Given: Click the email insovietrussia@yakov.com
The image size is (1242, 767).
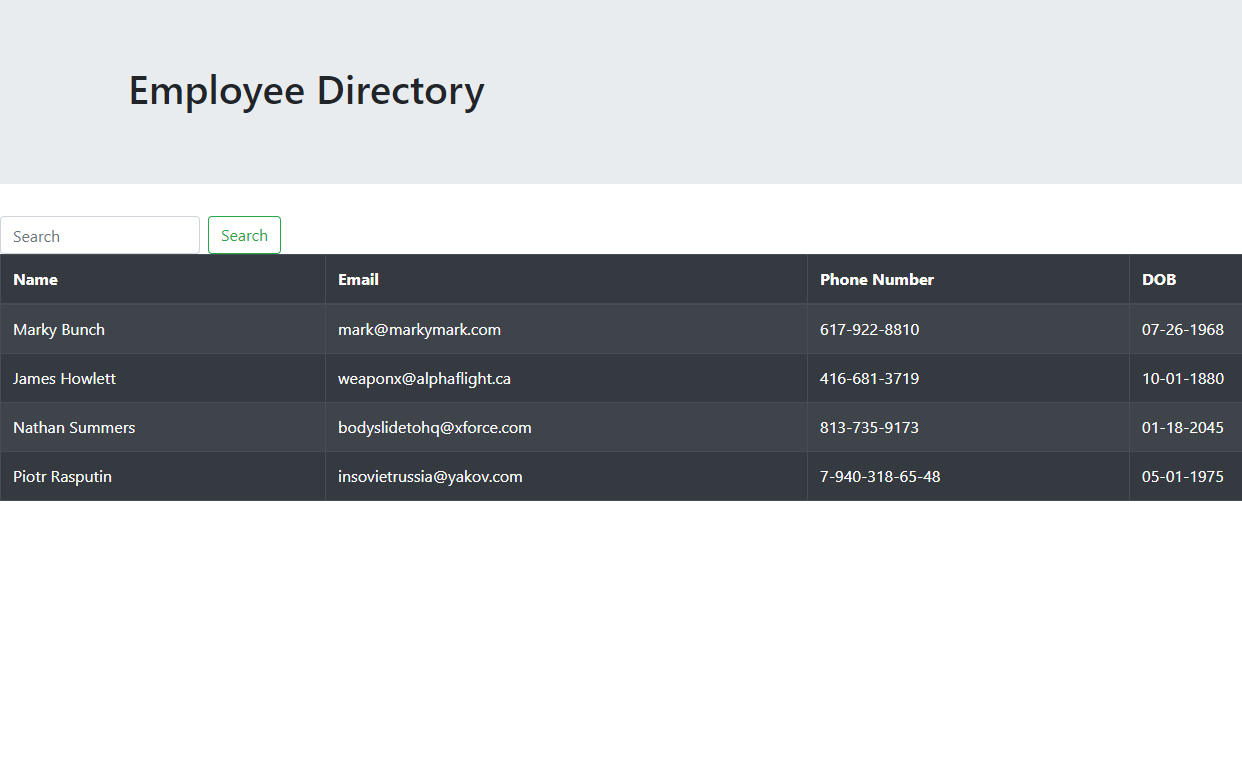Looking at the screenshot, I should [x=429, y=476].
